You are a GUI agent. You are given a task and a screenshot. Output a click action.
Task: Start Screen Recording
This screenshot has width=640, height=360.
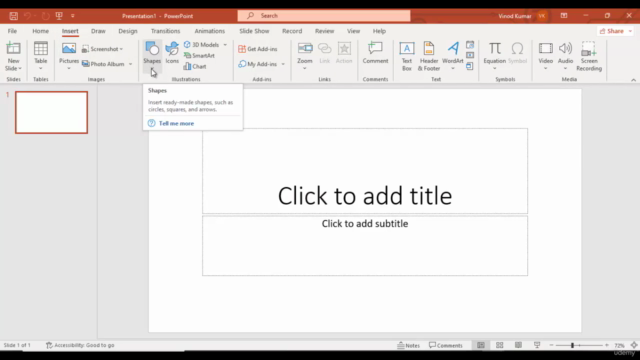589,56
